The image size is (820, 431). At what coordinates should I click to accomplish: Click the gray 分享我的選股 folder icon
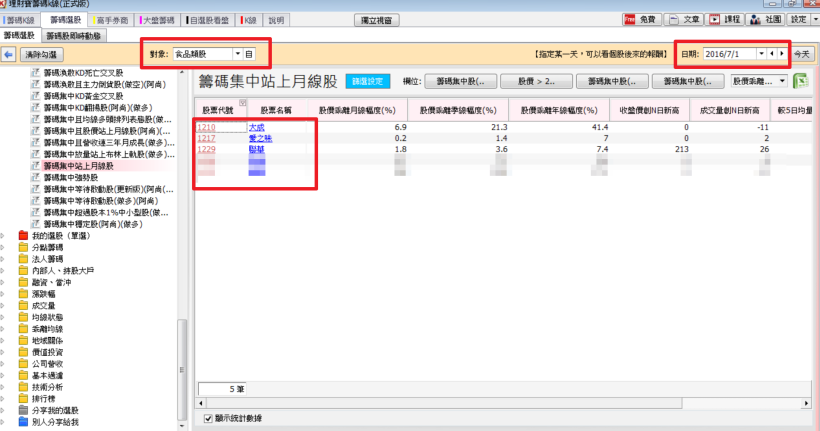23,410
